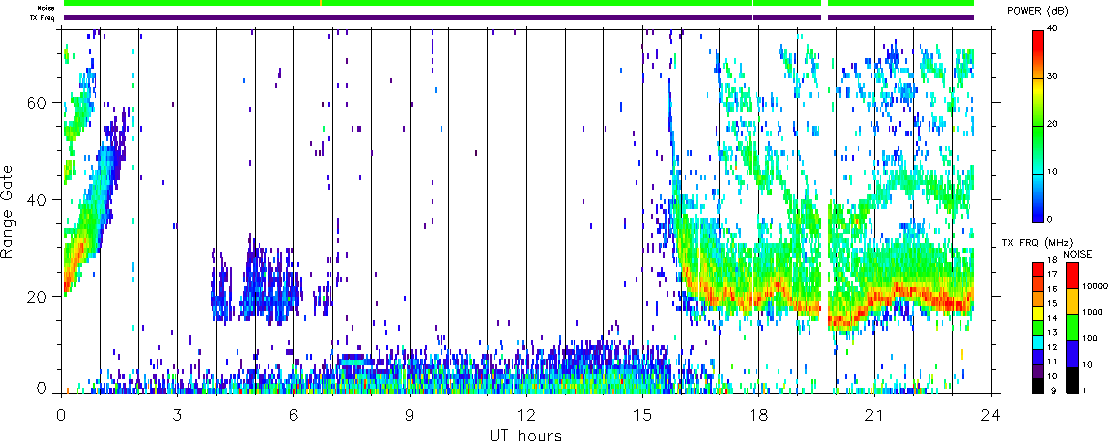1108x441 pixels.
Task: Select the "21" tick label on the UT hours axis
Action: tap(875, 415)
